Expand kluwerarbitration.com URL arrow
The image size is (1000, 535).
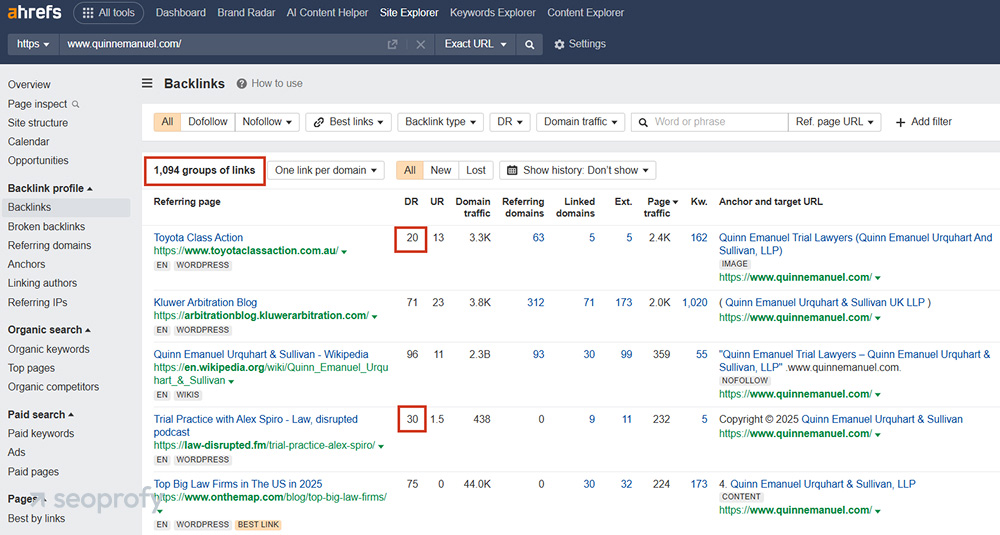click(374, 316)
